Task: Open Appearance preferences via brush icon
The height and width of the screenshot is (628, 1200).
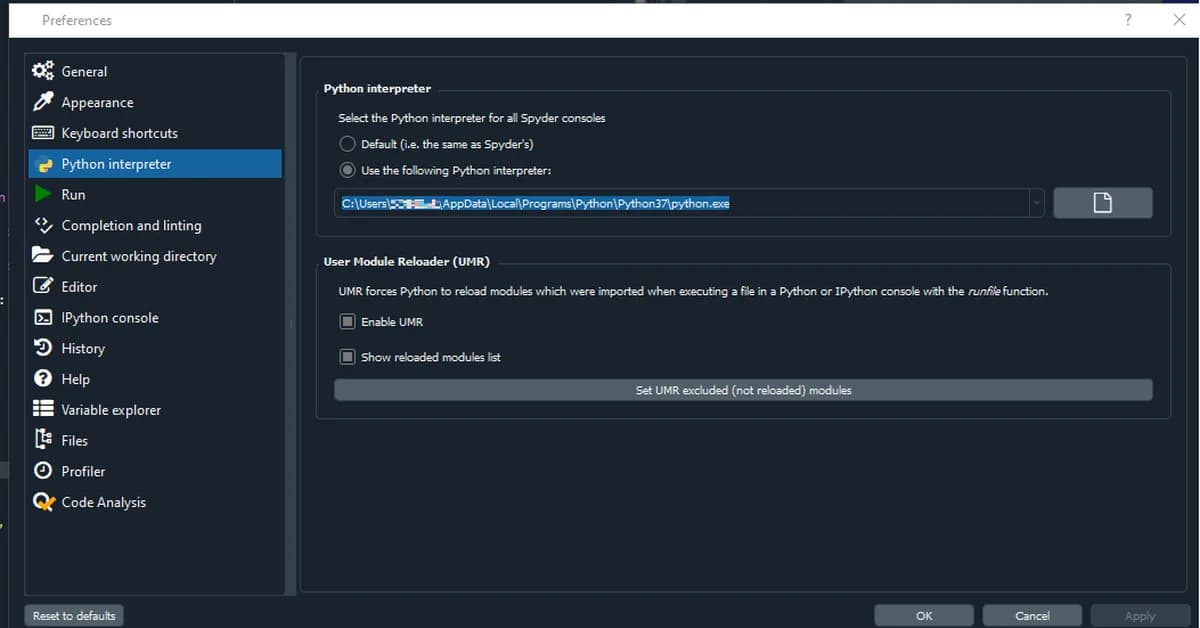Action: click(x=42, y=102)
